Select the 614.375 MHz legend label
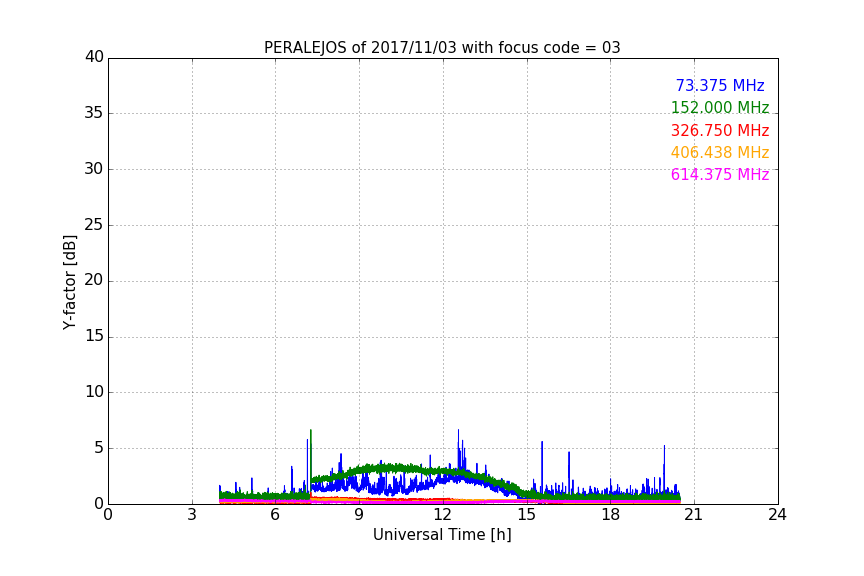The image size is (864, 576). click(x=720, y=175)
